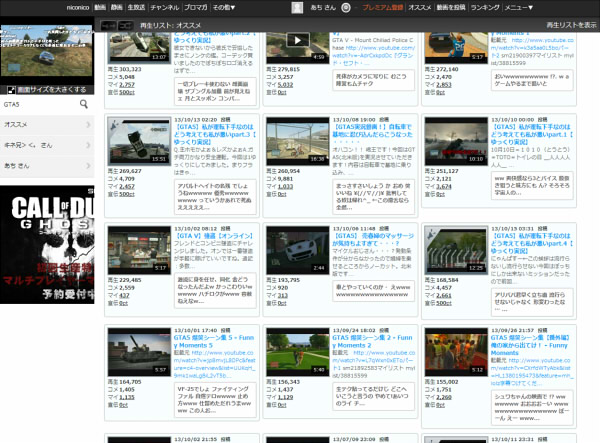Click the プレミアム登録 link
The width and height of the screenshot is (600, 443).
pyautogui.click(x=383, y=7)
